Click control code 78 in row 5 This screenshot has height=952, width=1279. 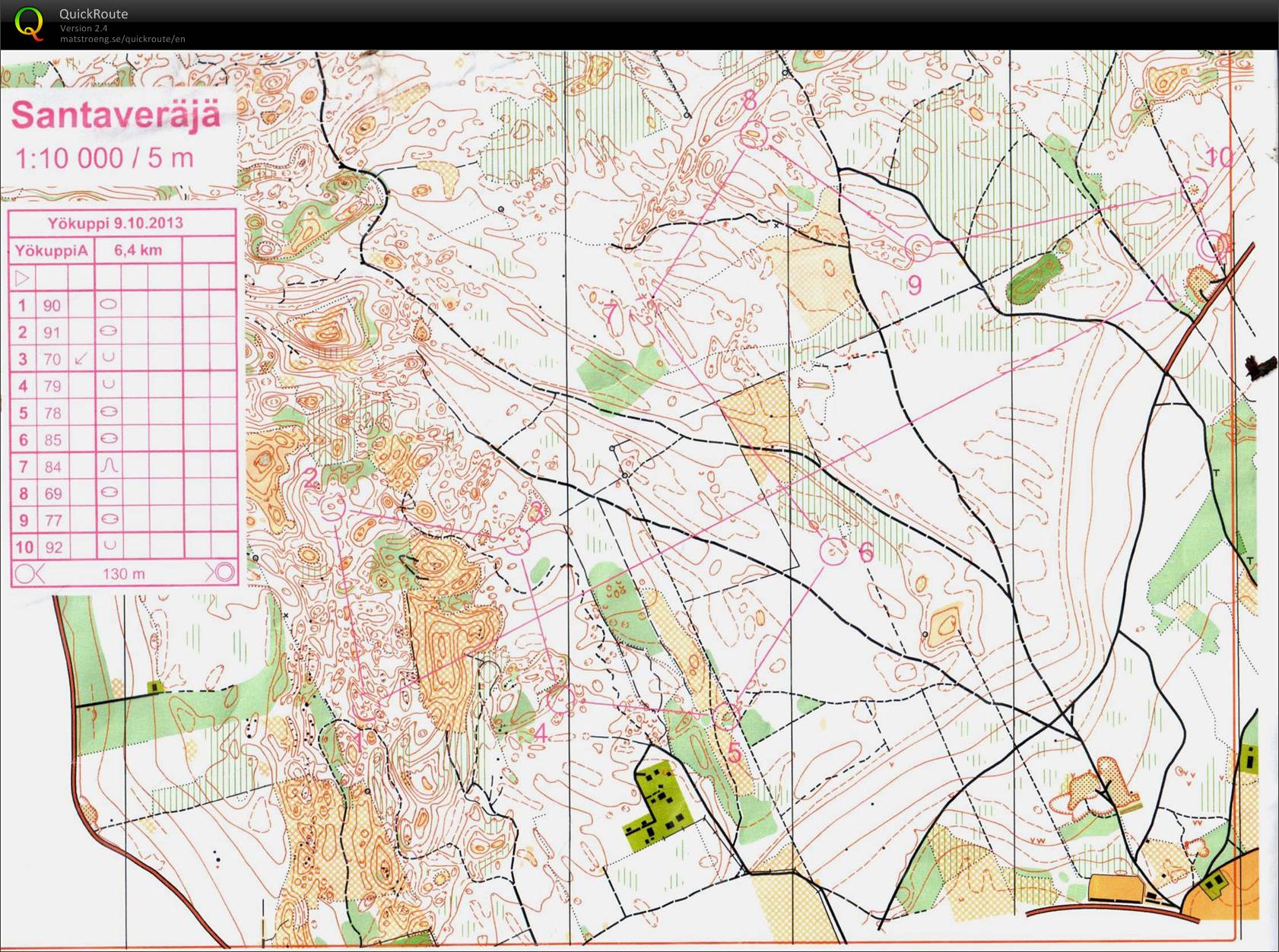52,413
